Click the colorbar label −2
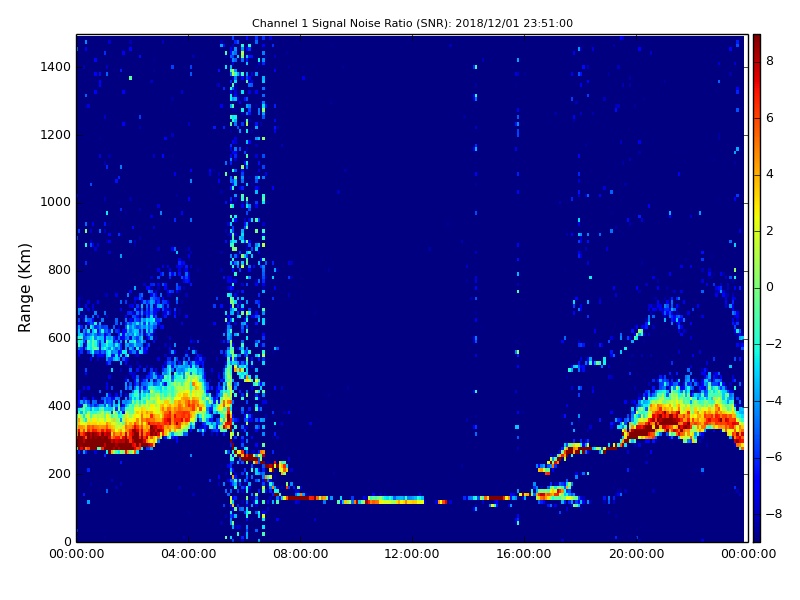The image size is (800, 600). click(x=773, y=344)
